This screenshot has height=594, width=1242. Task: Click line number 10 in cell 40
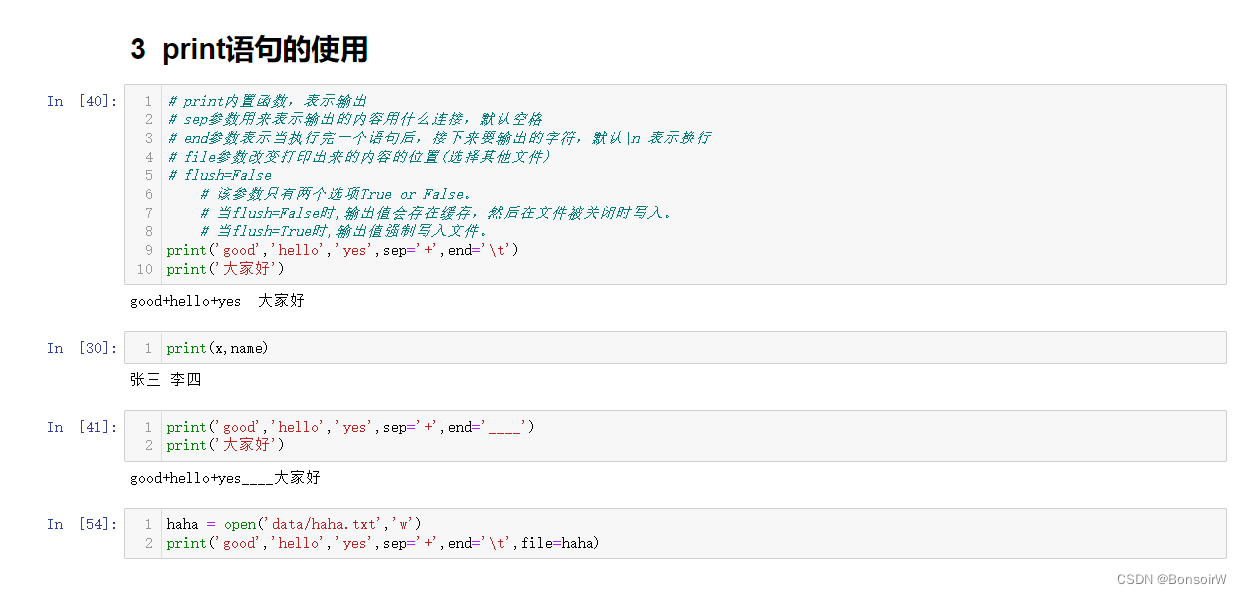coord(143,269)
